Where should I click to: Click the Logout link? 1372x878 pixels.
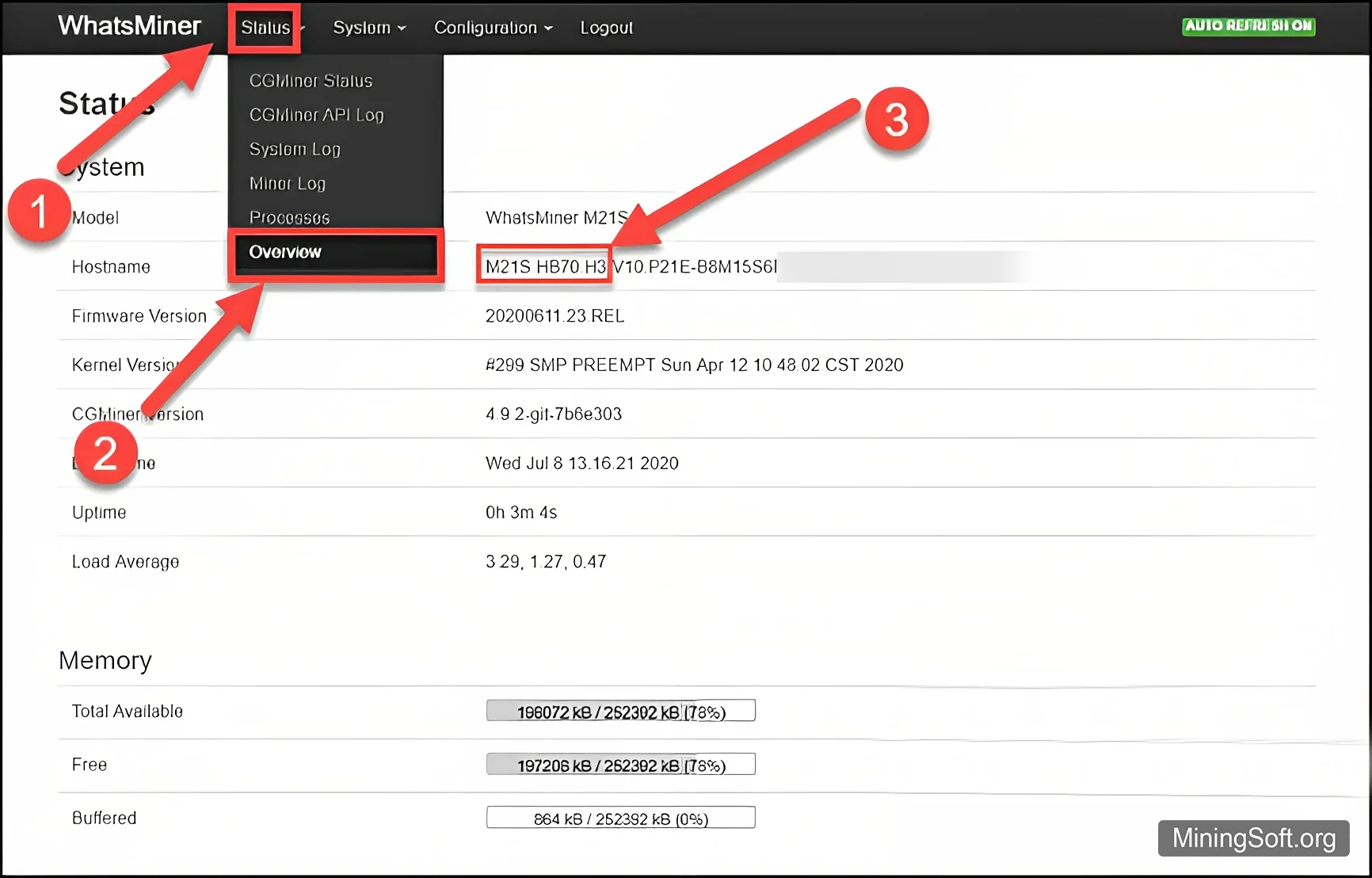[606, 28]
